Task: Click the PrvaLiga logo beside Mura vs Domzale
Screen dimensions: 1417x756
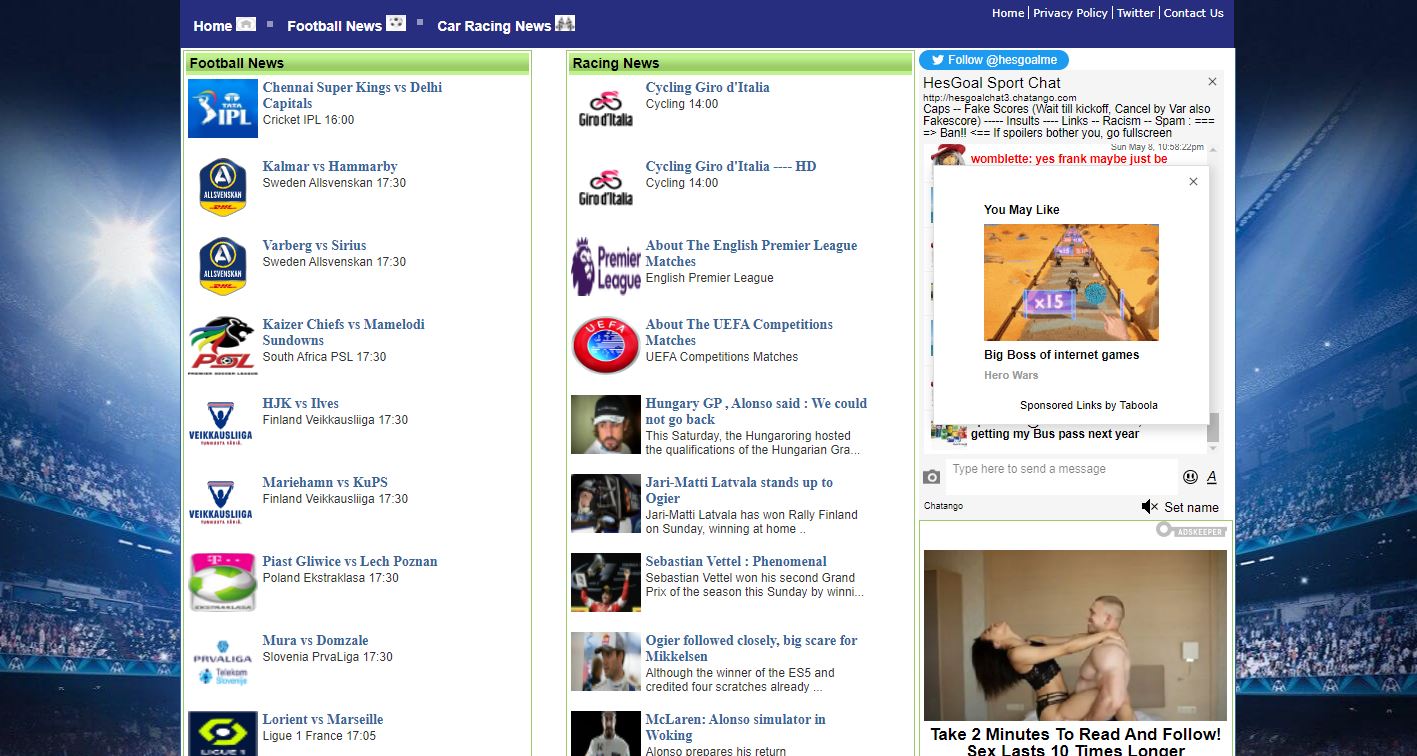Action: pos(223,661)
